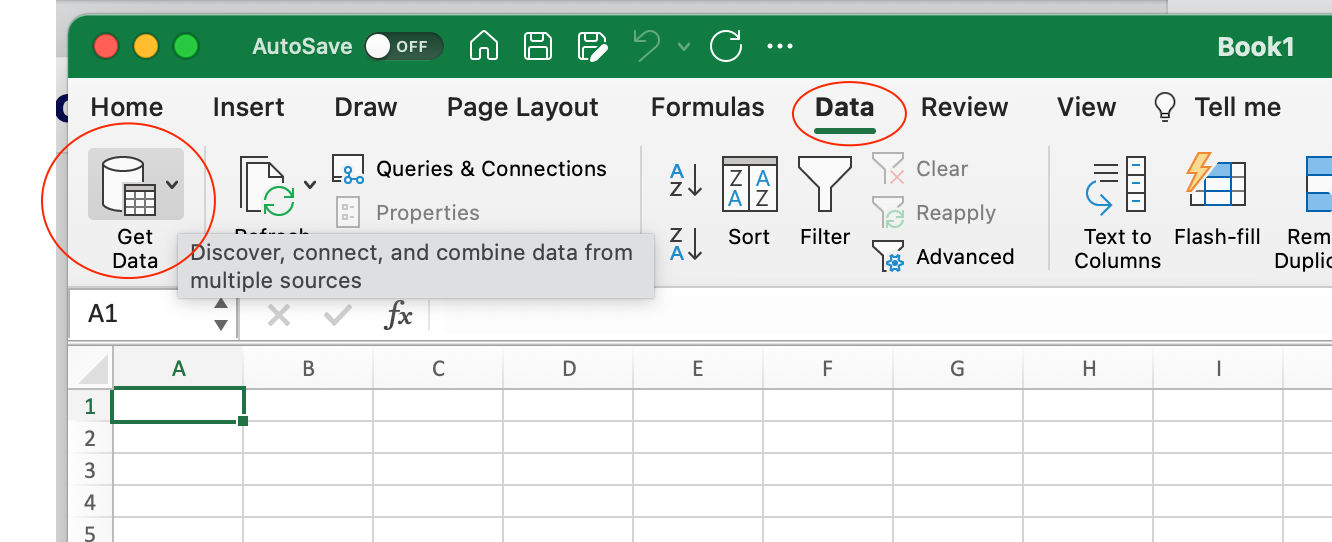
Task: Click the Name Box showing A1
Action: coord(140,314)
